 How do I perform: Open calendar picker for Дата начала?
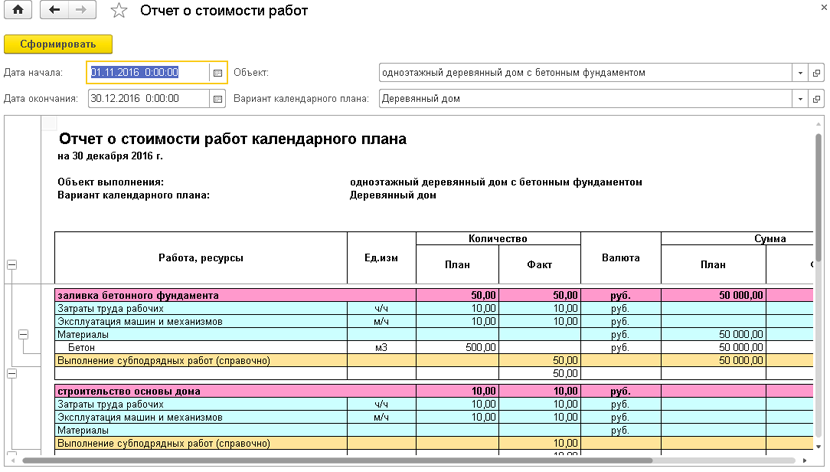217,73
